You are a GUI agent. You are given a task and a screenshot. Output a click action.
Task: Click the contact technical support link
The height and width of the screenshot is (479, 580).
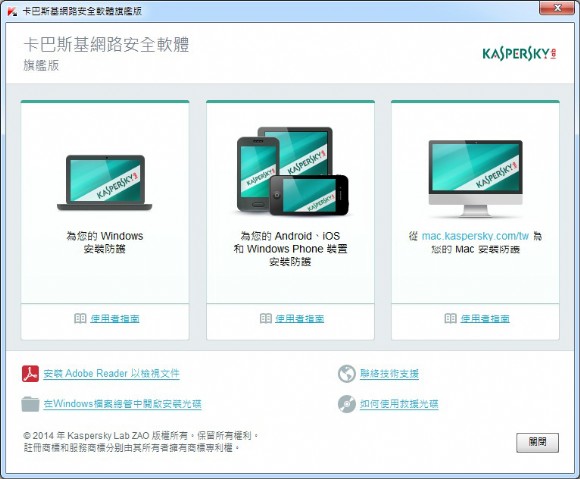coord(389,374)
